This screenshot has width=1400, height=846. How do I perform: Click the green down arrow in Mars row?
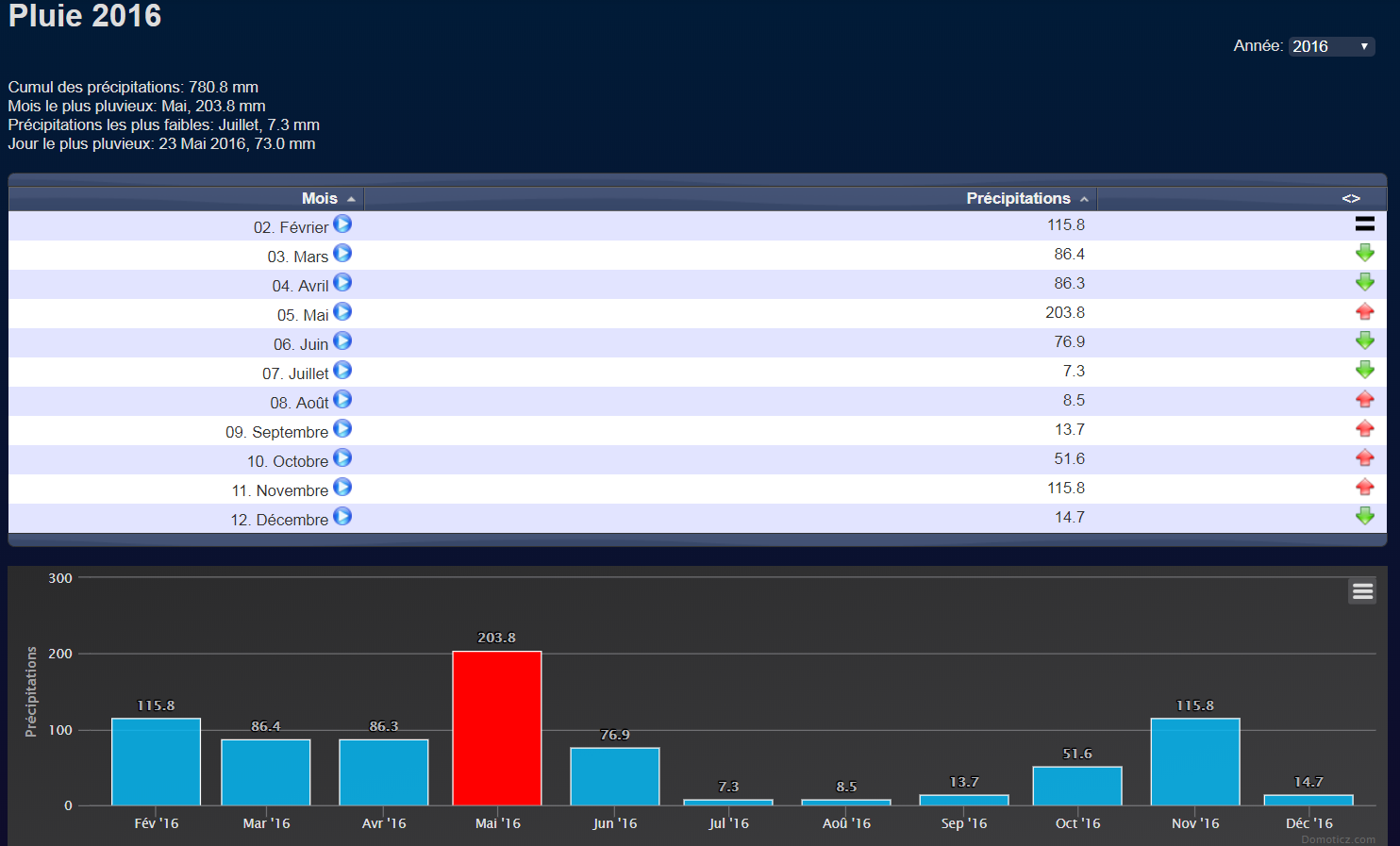1364,253
